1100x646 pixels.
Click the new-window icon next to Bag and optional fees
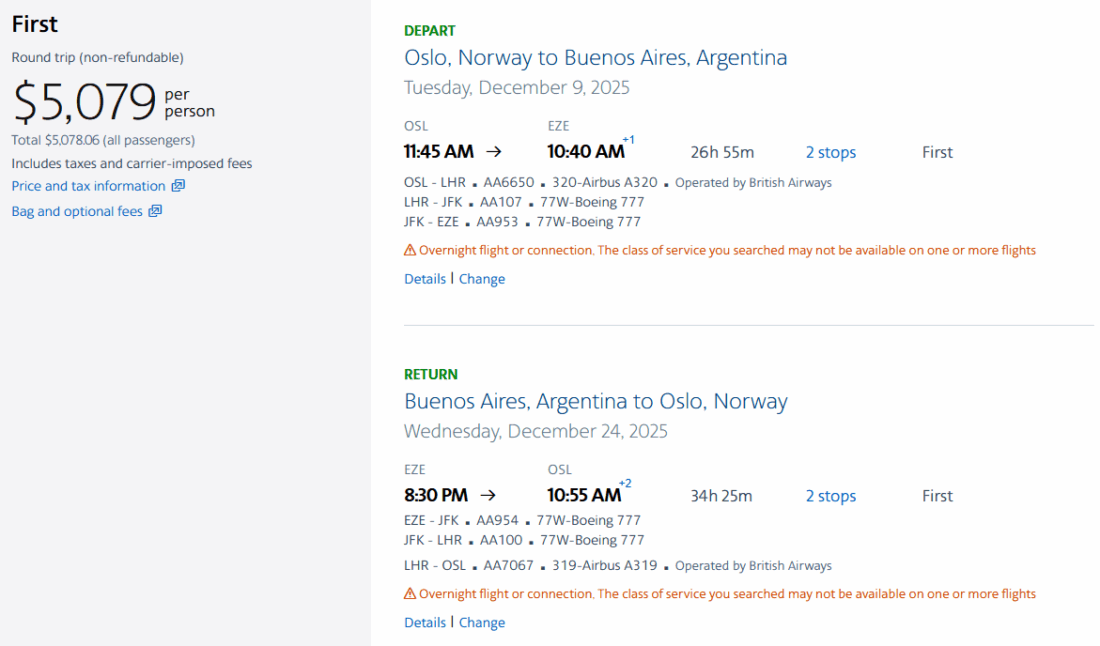tap(155, 211)
